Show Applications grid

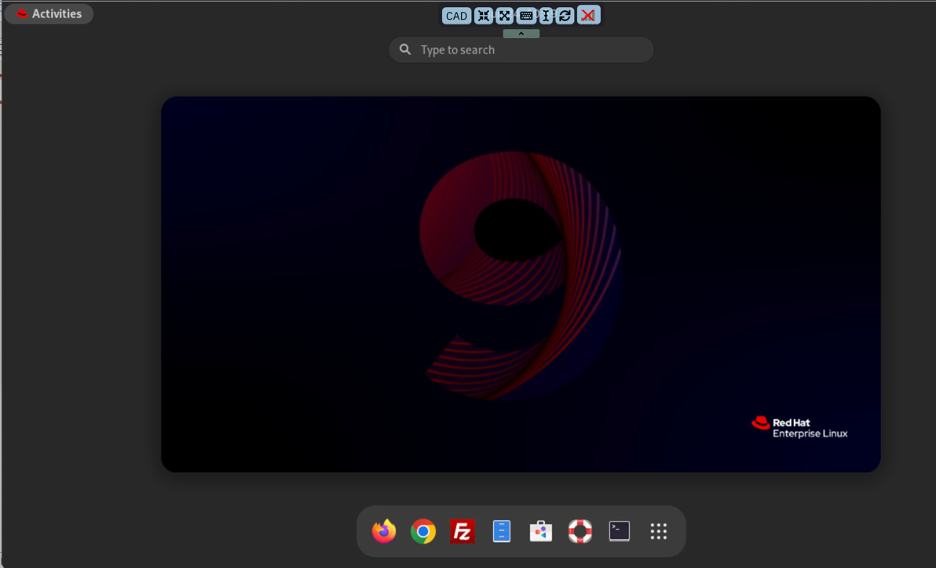tap(658, 531)
